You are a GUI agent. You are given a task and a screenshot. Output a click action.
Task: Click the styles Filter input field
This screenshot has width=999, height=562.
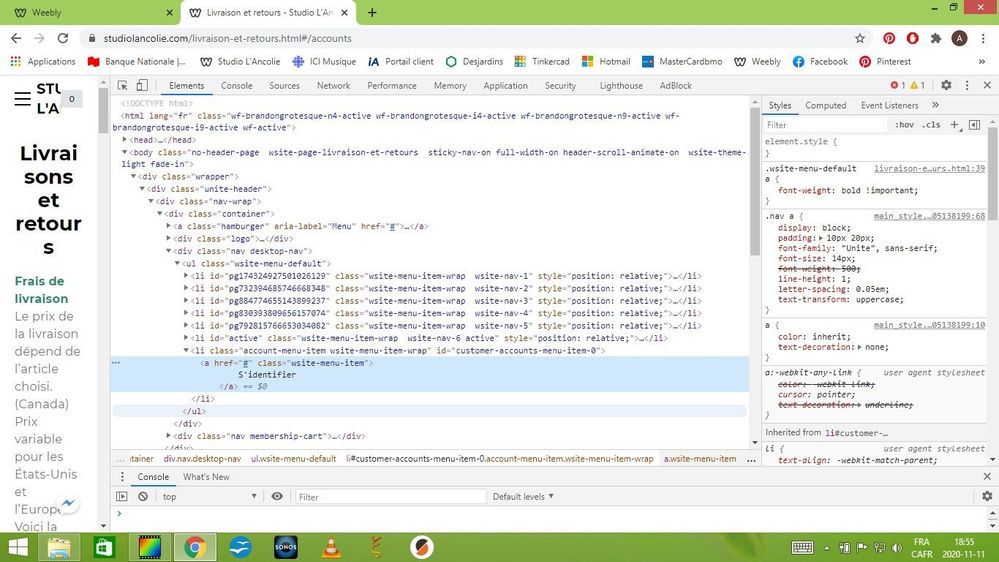click(x=825, y=125)
